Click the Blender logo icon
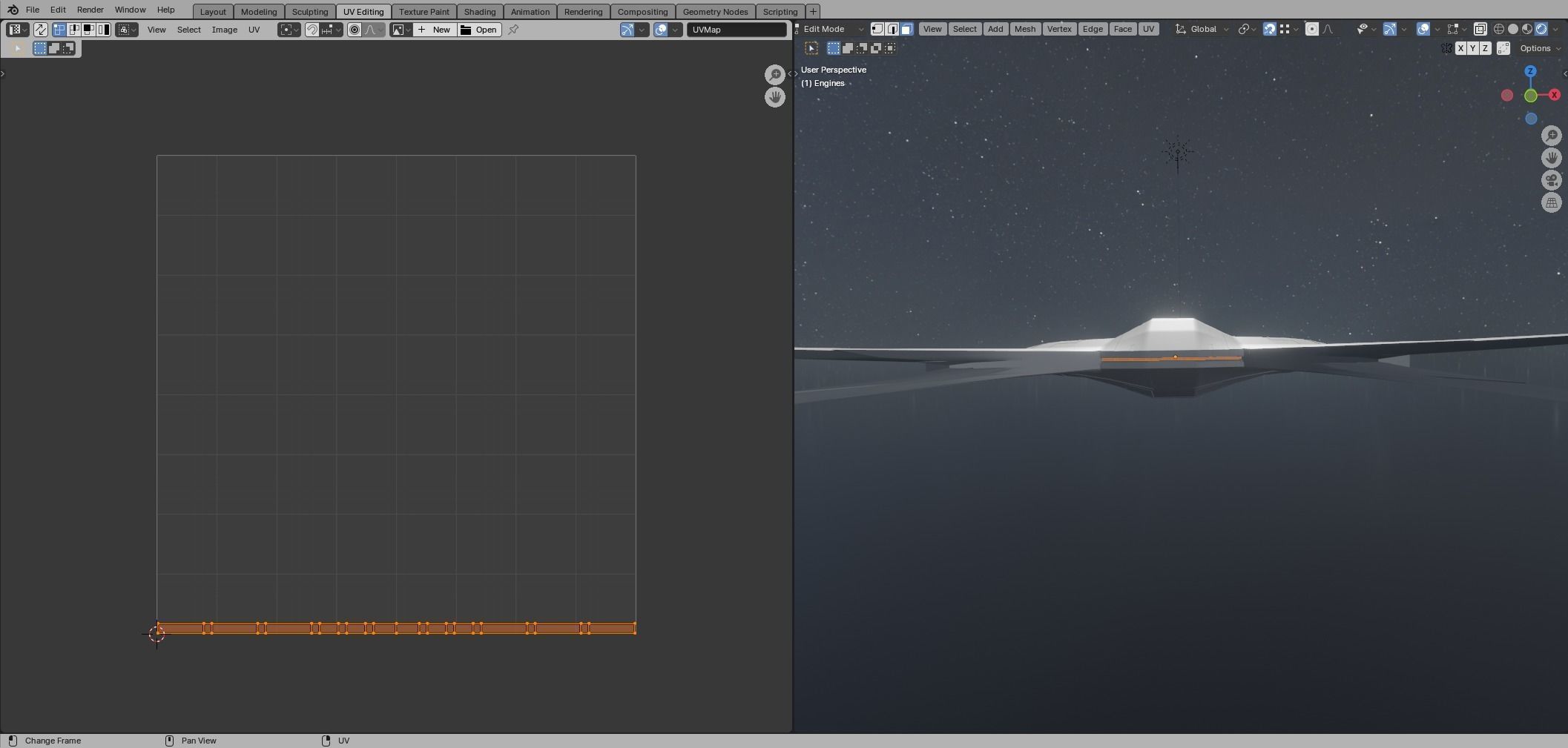The image size is (1568, 748). coord(13,10)
